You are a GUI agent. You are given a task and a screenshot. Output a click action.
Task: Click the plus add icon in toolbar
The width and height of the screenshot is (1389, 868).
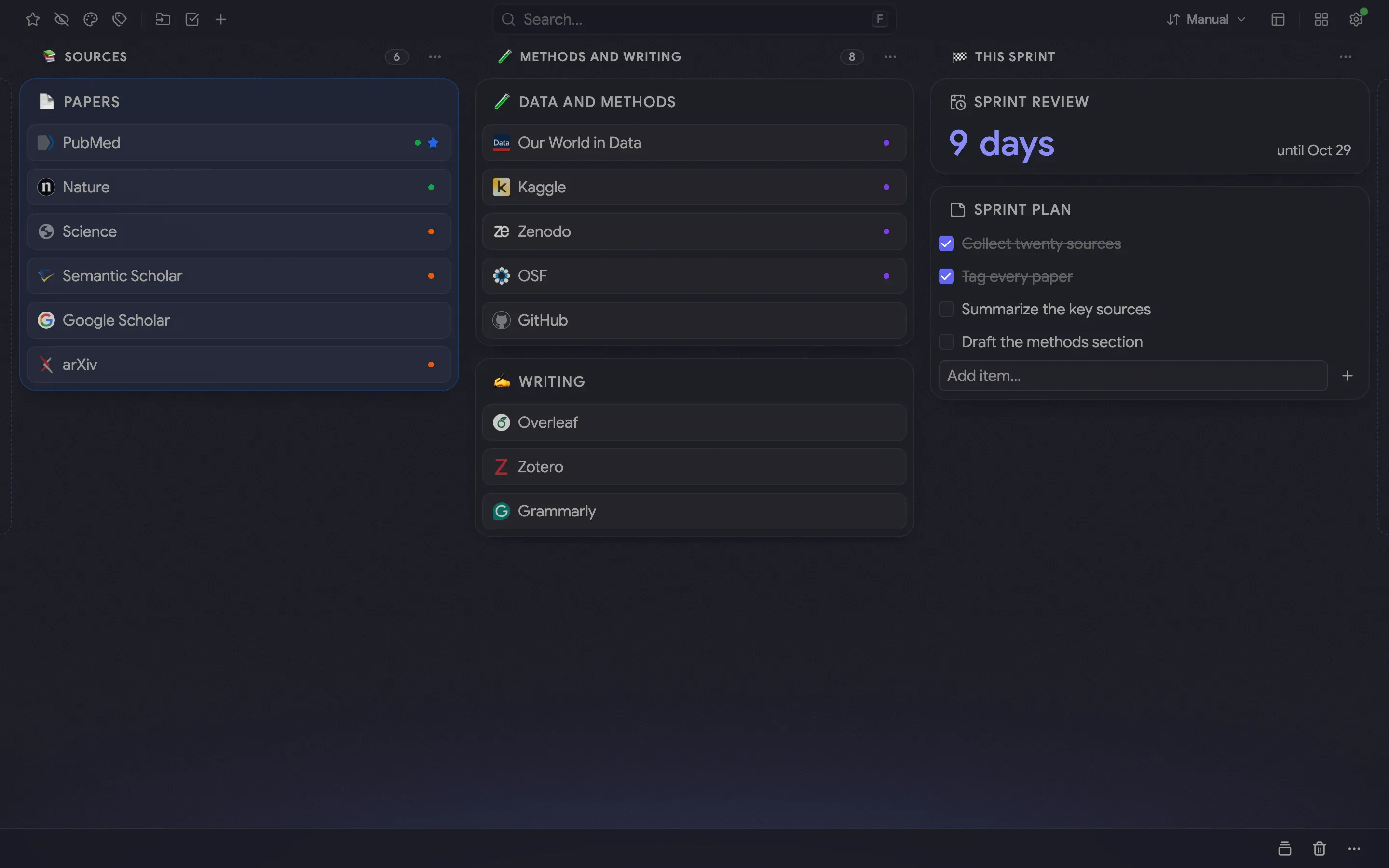220,19
